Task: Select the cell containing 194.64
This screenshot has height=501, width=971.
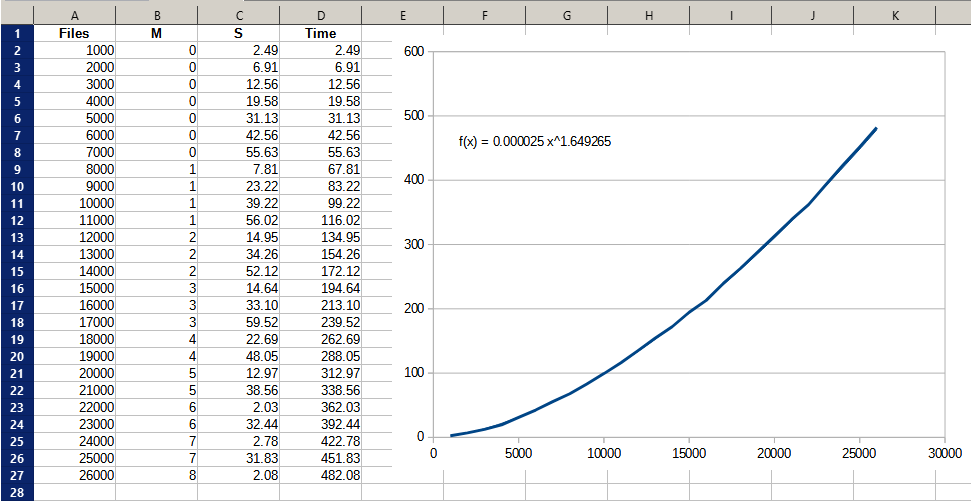Action: [321, 288]
